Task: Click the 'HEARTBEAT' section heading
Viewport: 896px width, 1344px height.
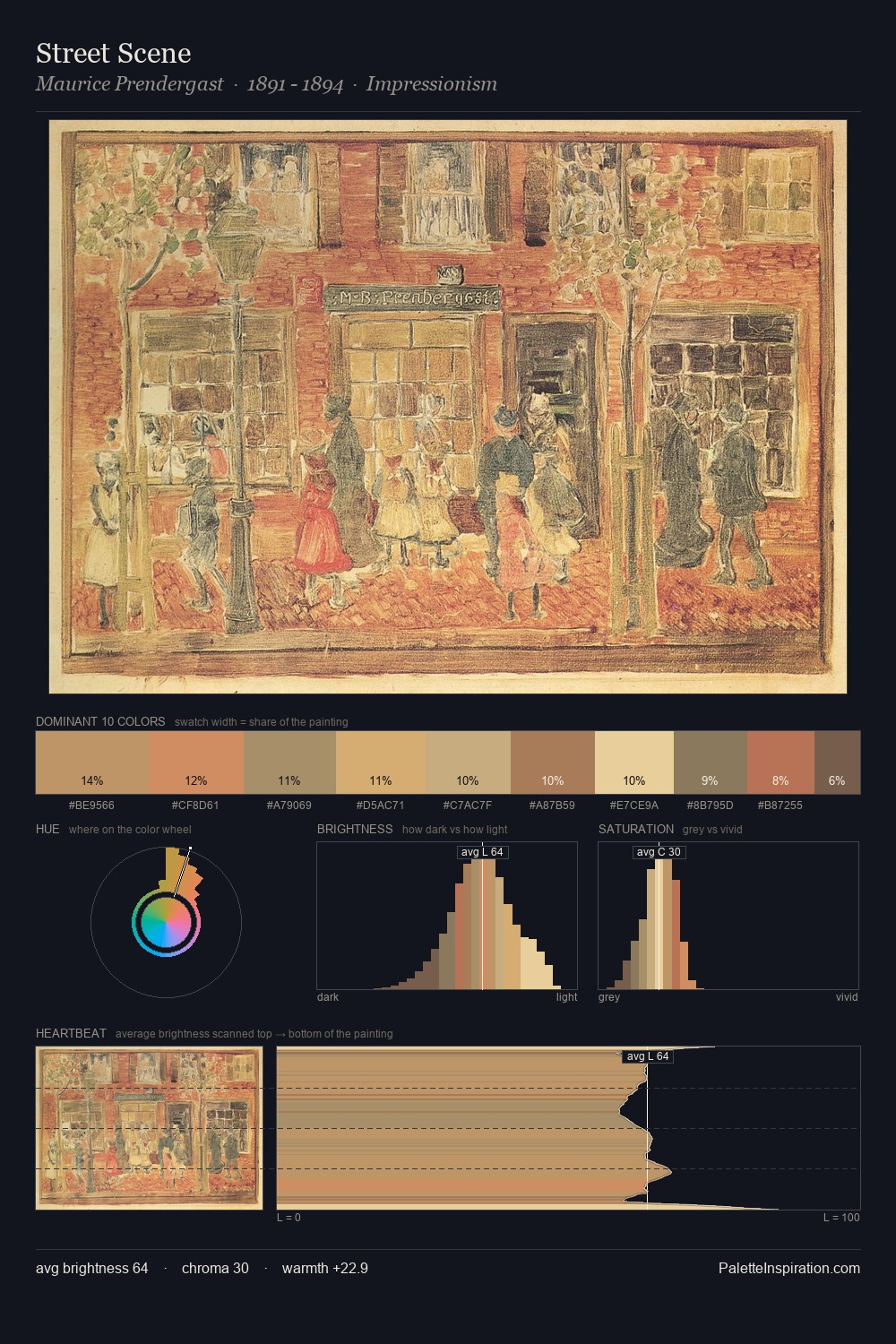Action: (71, 1033)
